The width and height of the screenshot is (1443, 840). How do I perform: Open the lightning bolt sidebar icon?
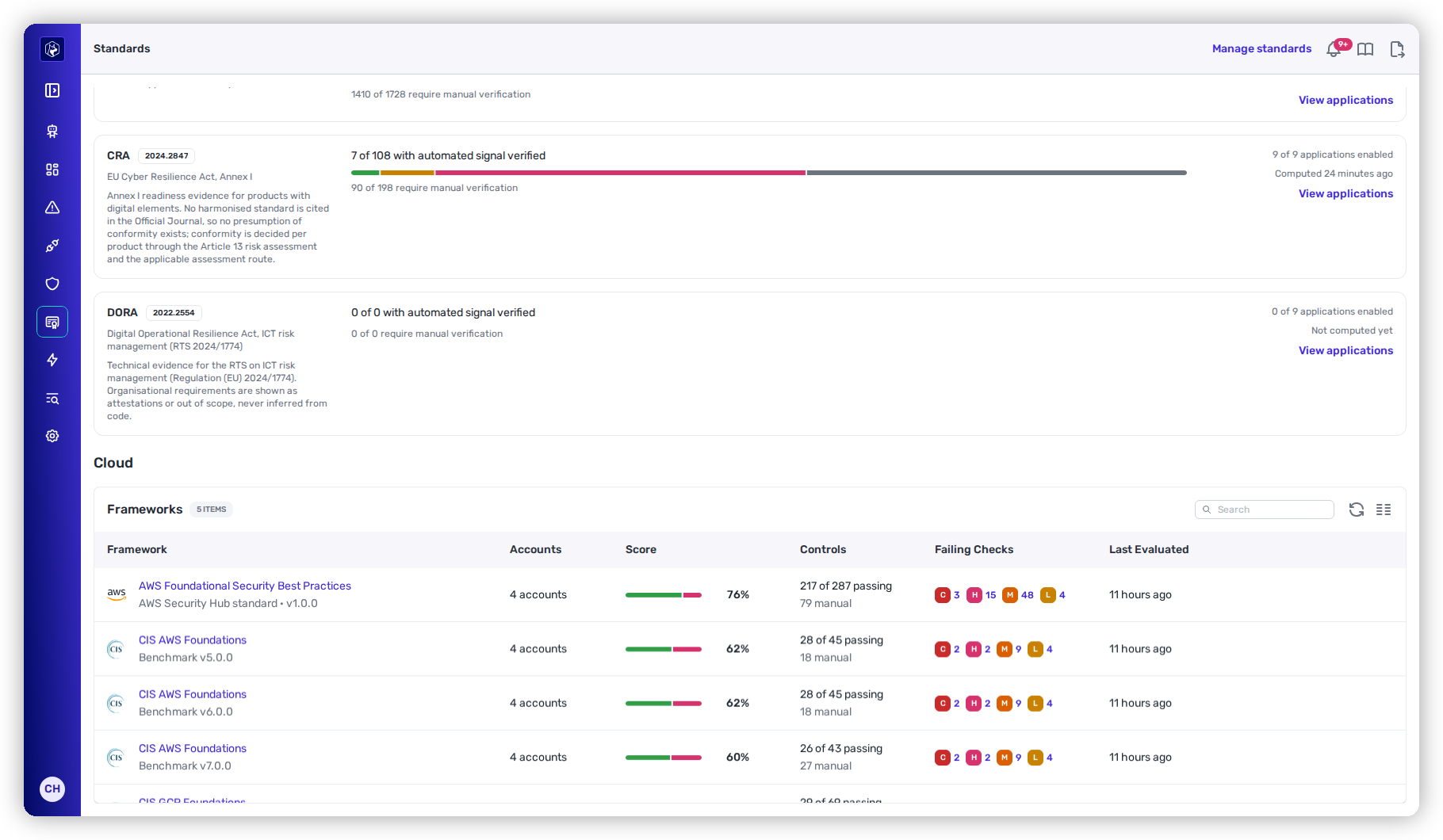coord(52,360)
